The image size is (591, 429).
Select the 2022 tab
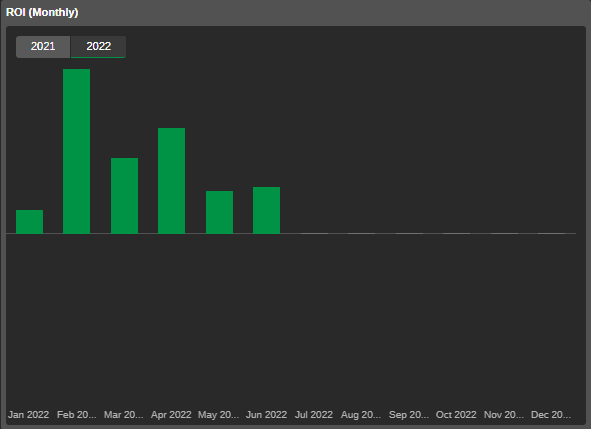click(98, 47)
